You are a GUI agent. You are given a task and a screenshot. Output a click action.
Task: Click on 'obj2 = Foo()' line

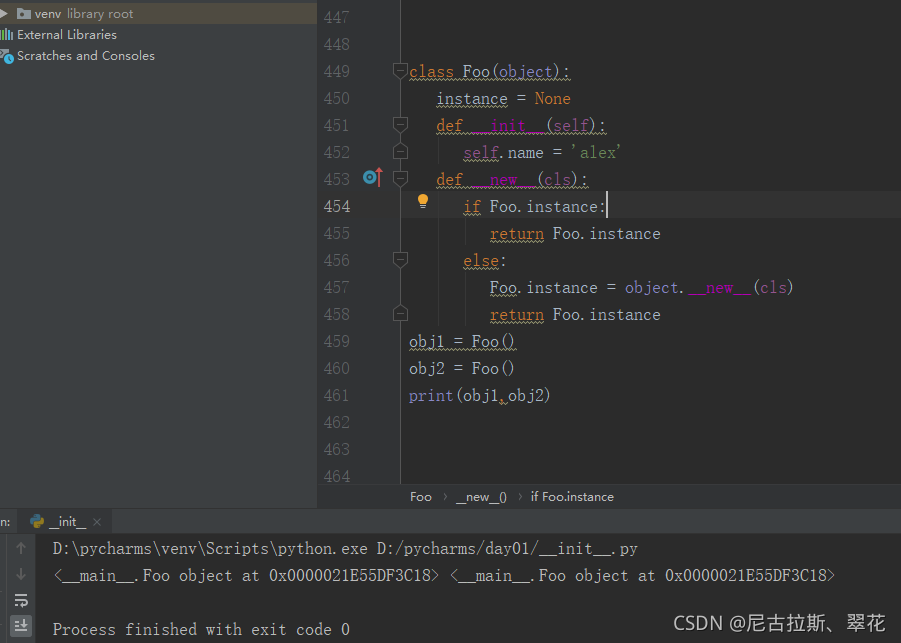(462, 369)
